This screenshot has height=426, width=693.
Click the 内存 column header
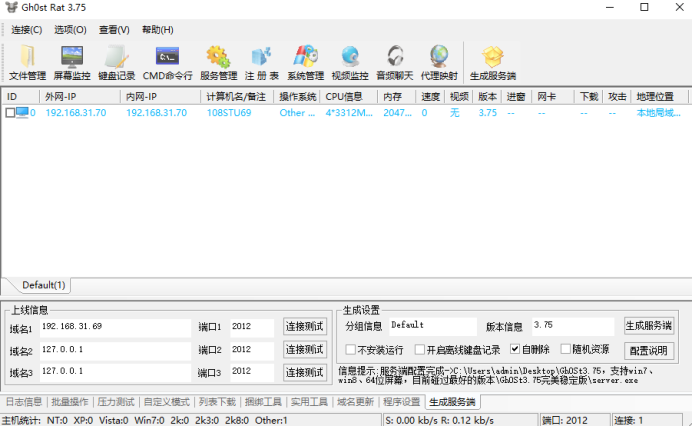click(x=397, y=96)
